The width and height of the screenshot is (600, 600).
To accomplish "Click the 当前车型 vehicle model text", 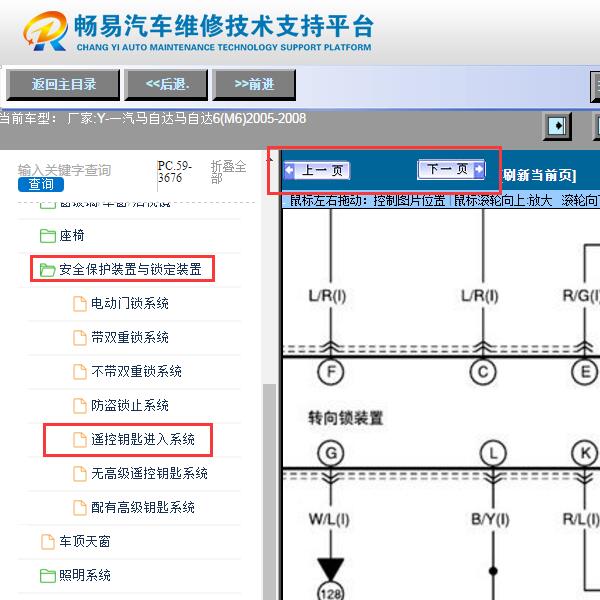I will coord(153,119).
